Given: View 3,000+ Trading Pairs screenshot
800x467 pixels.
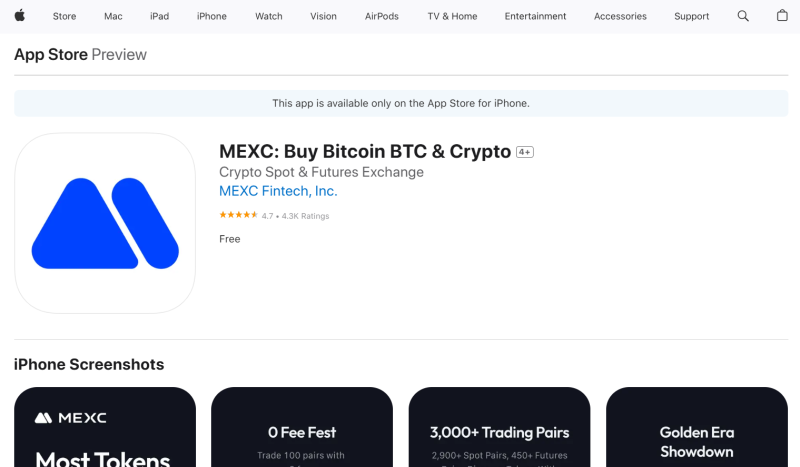Looking at the screenshot, I should (x=499, y=427).
